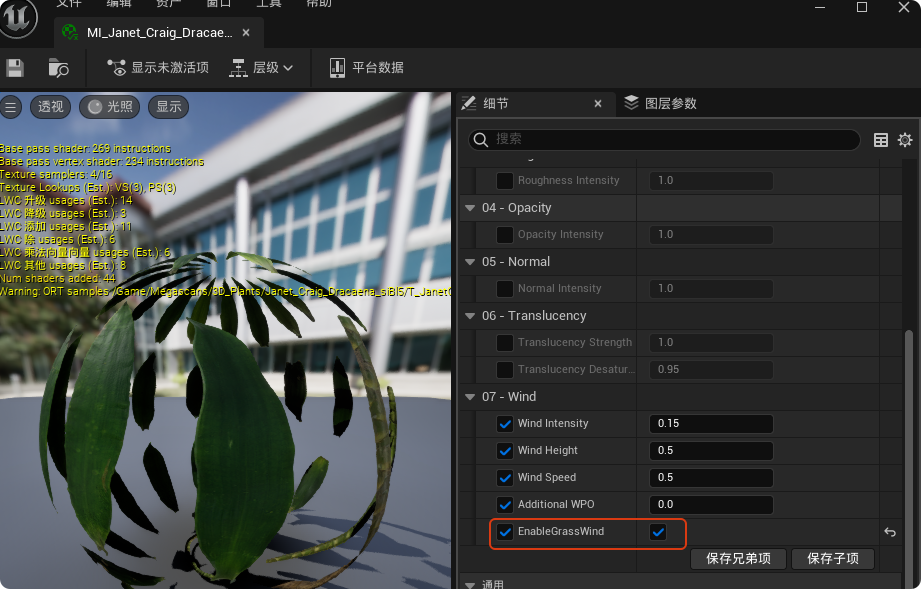Toggle the EnableGrassWind value checkbox
Screen dimensions: 921x589
658,532
